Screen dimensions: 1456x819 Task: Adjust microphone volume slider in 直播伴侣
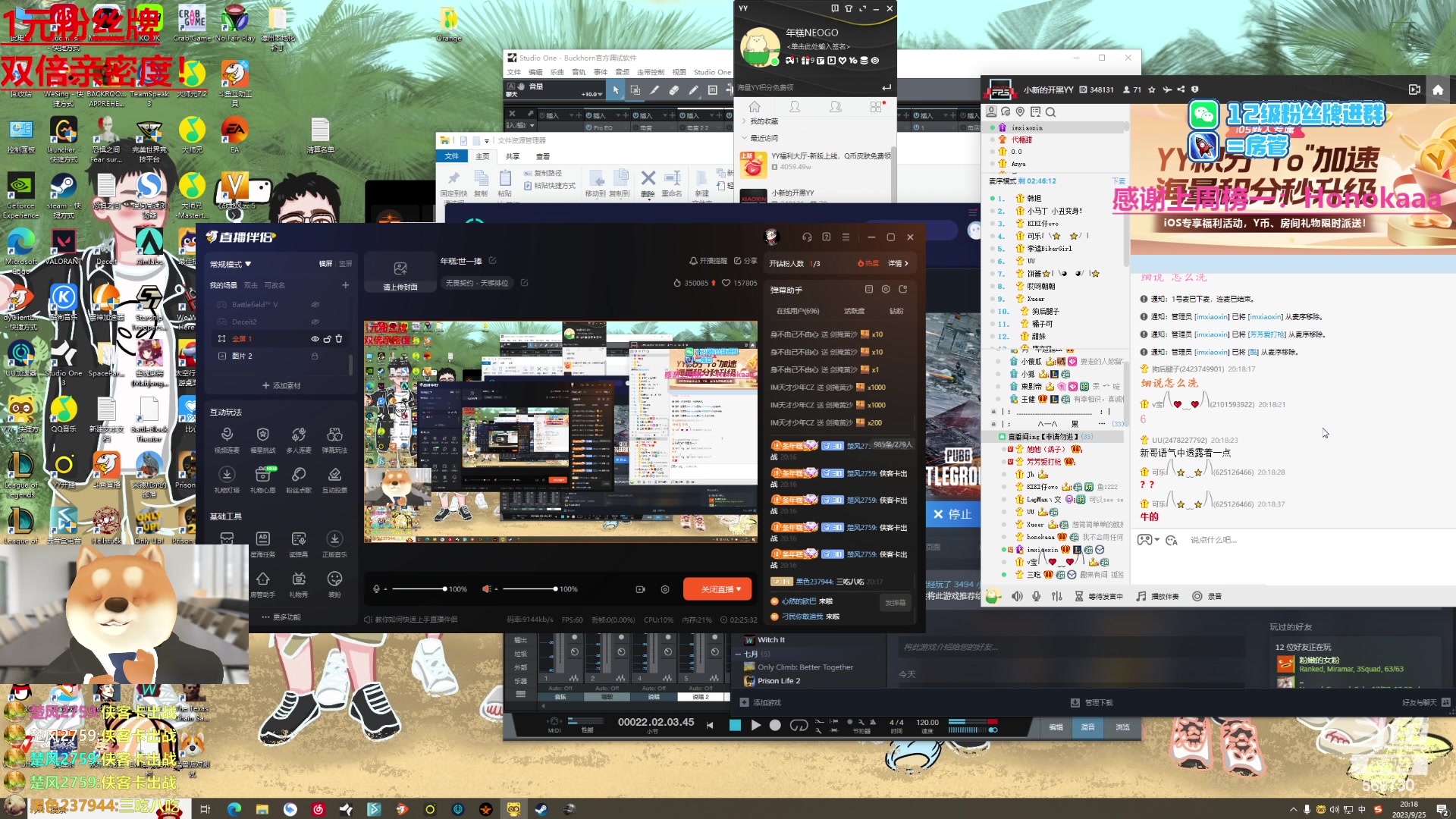[x=419, y=589]
